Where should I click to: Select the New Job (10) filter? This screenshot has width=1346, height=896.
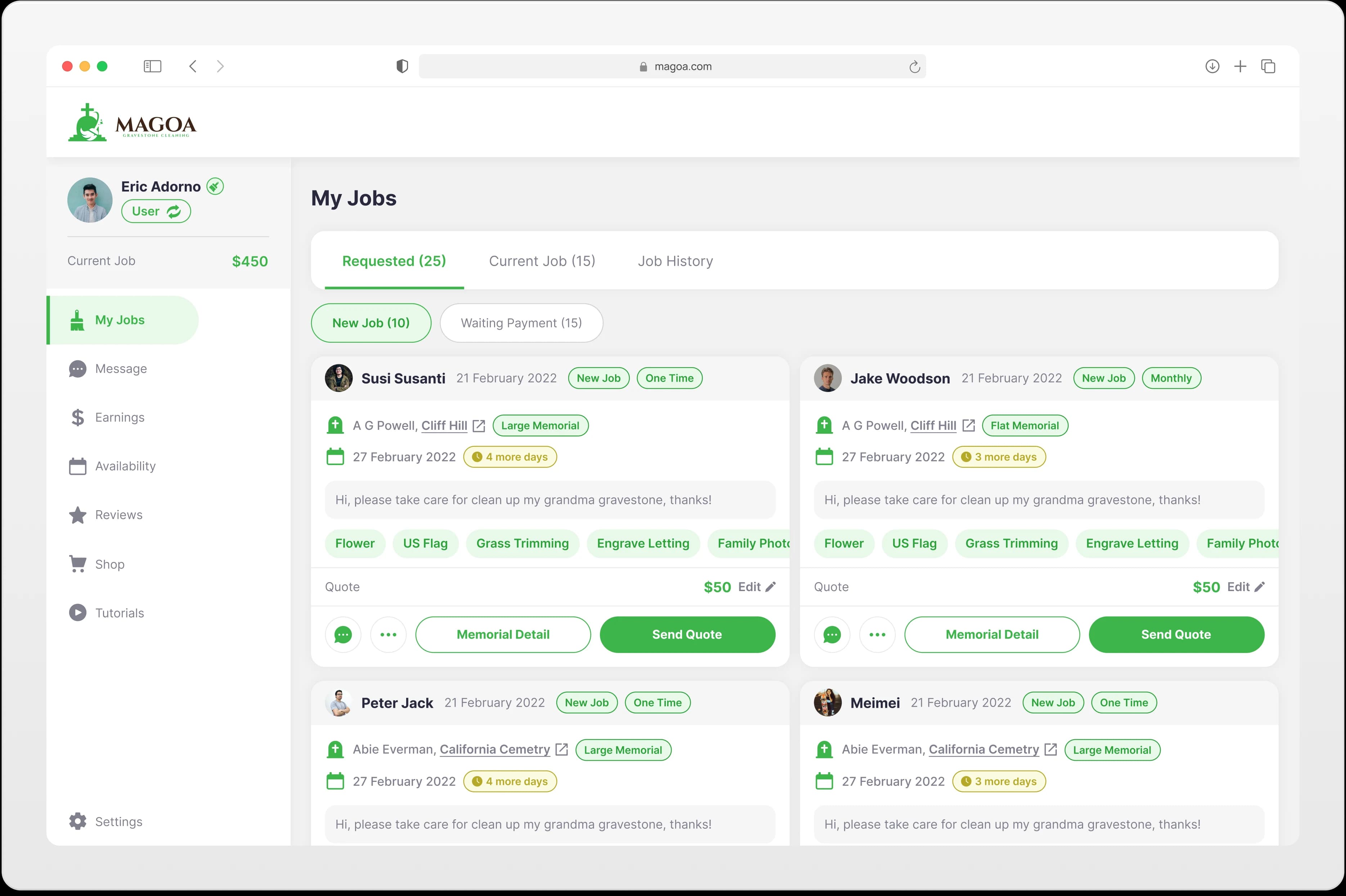tap(371, 323)
